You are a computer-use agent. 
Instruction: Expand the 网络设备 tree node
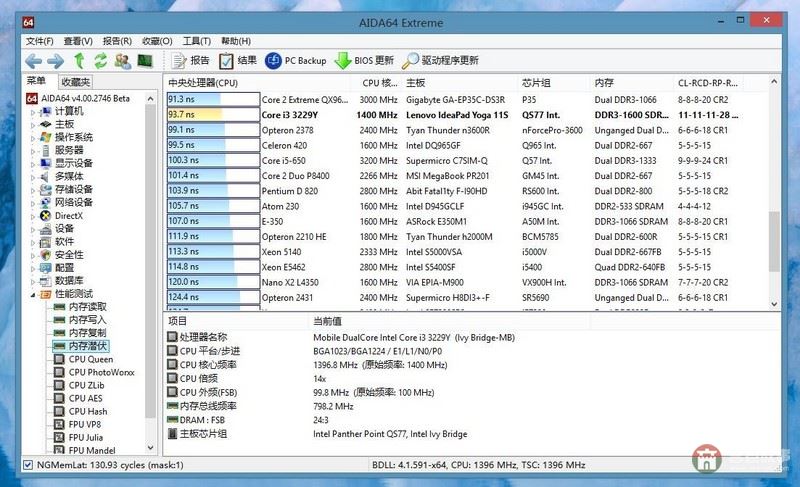[x=33, y=203]
